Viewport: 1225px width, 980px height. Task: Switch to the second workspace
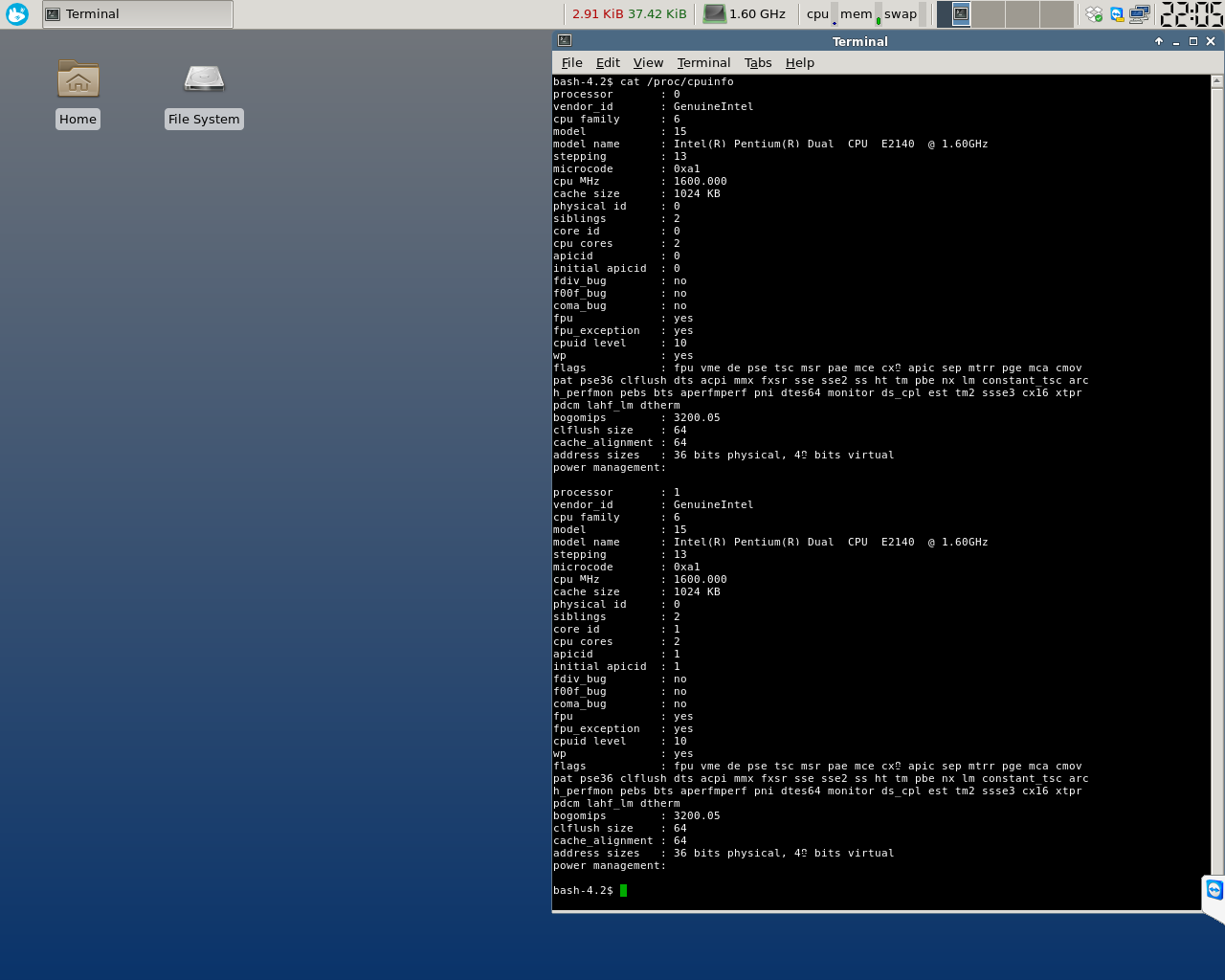[989, 14]
